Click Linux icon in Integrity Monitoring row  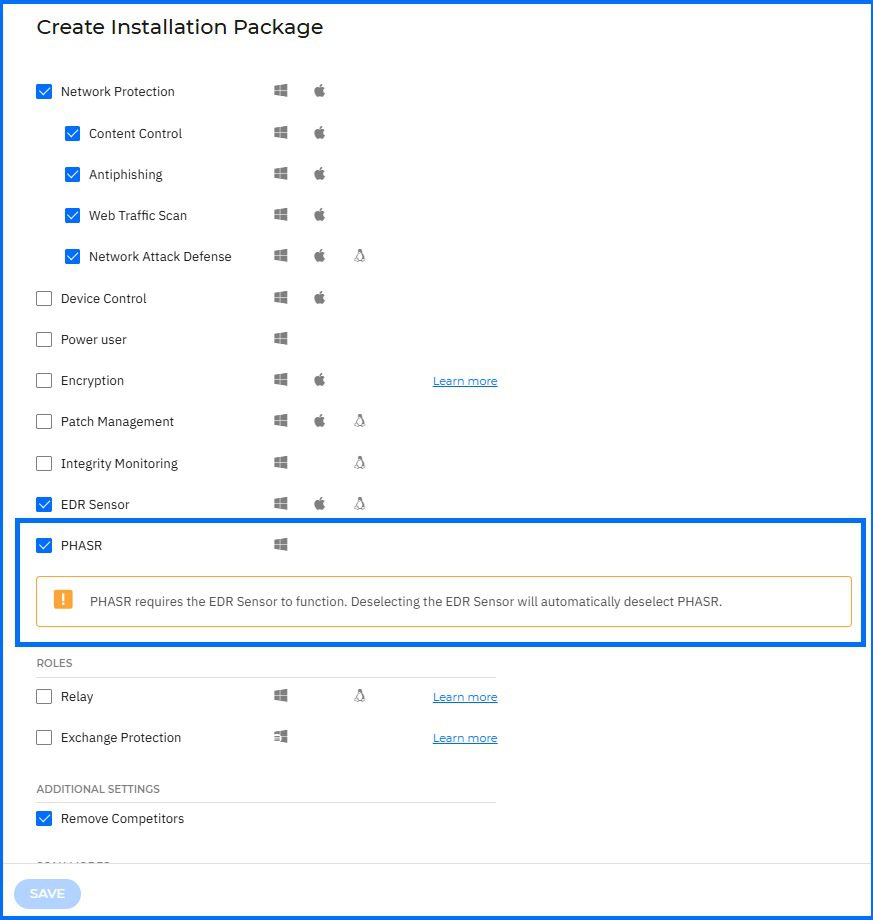[x=360, y=463]
